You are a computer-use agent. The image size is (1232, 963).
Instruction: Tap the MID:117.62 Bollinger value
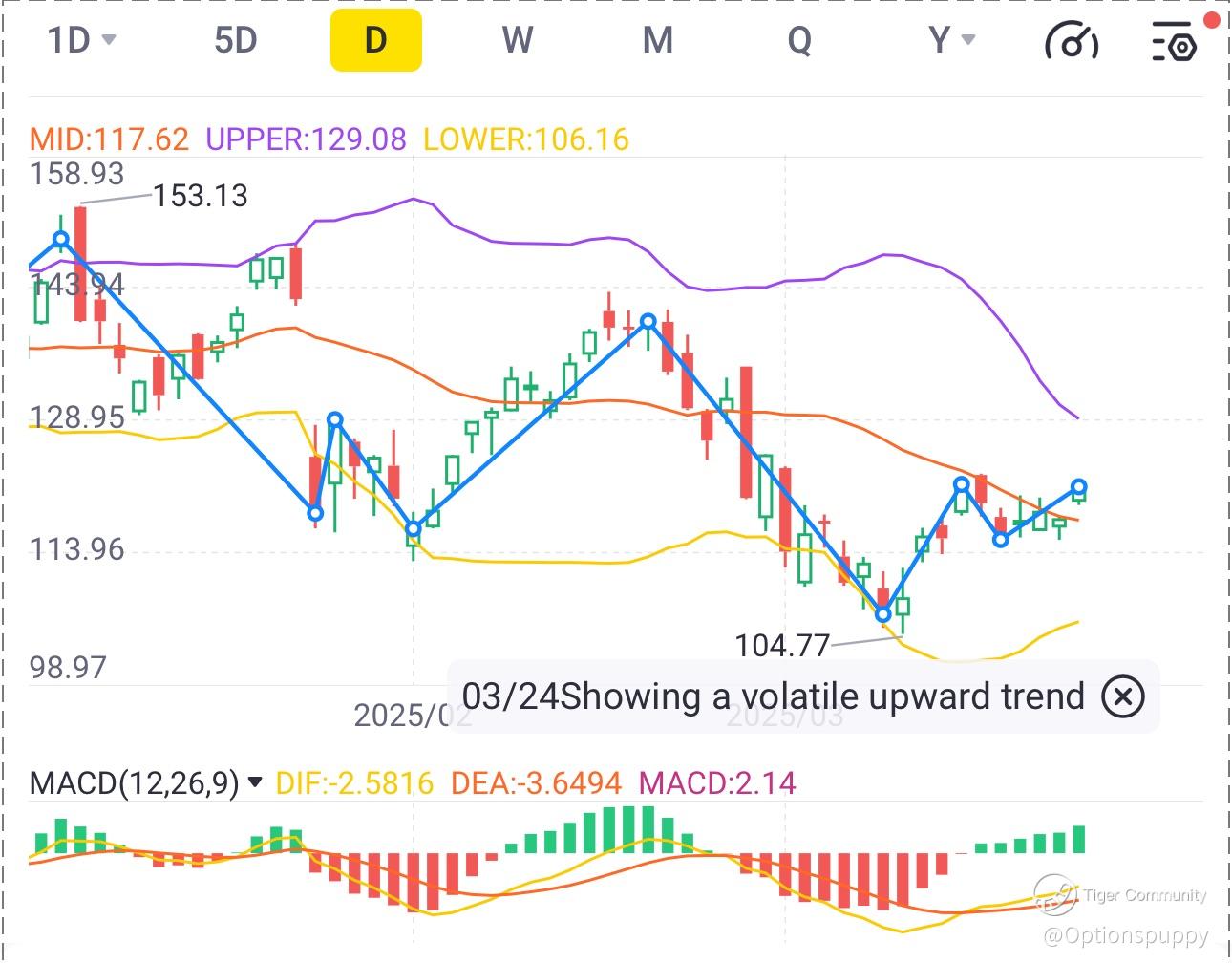coord(110,139)
